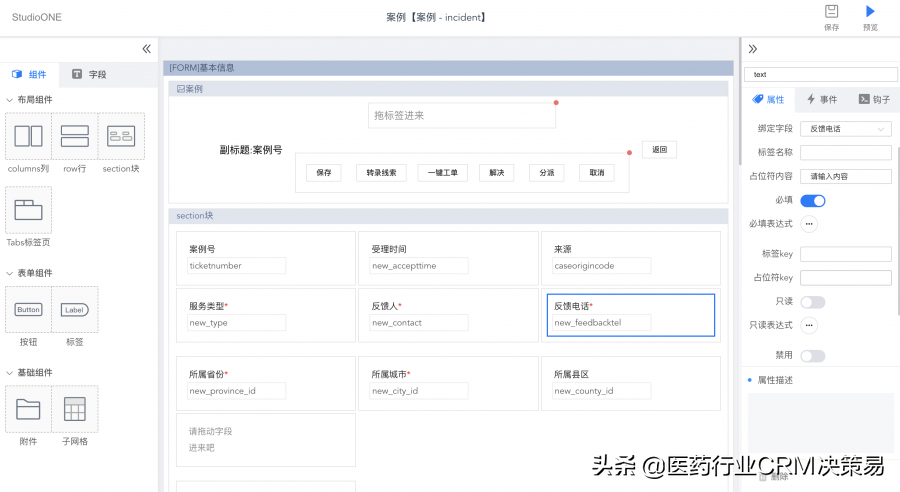Screen dimensions: 900x492
Task: Click the StudioONE logo text
Action: coord(37,17)
